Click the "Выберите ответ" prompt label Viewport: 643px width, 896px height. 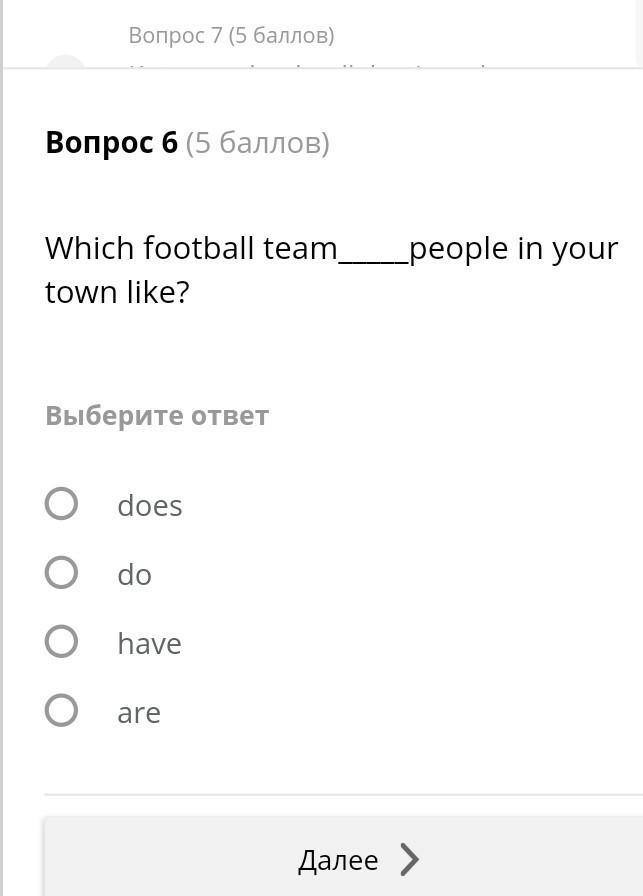tap(157, 416)
